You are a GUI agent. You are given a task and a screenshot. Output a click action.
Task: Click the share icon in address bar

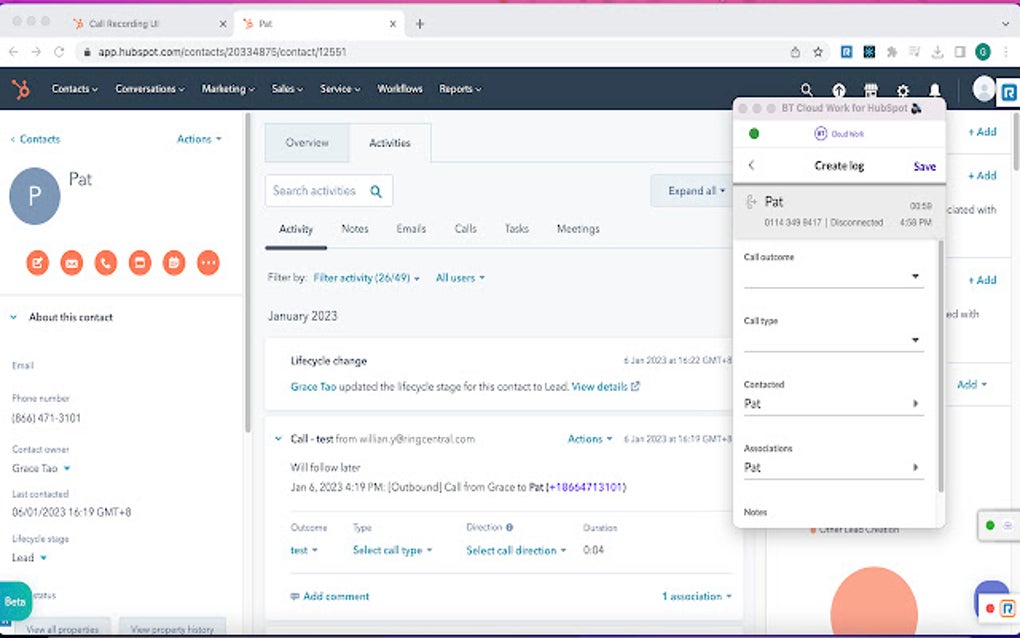[x=795, y=52]
